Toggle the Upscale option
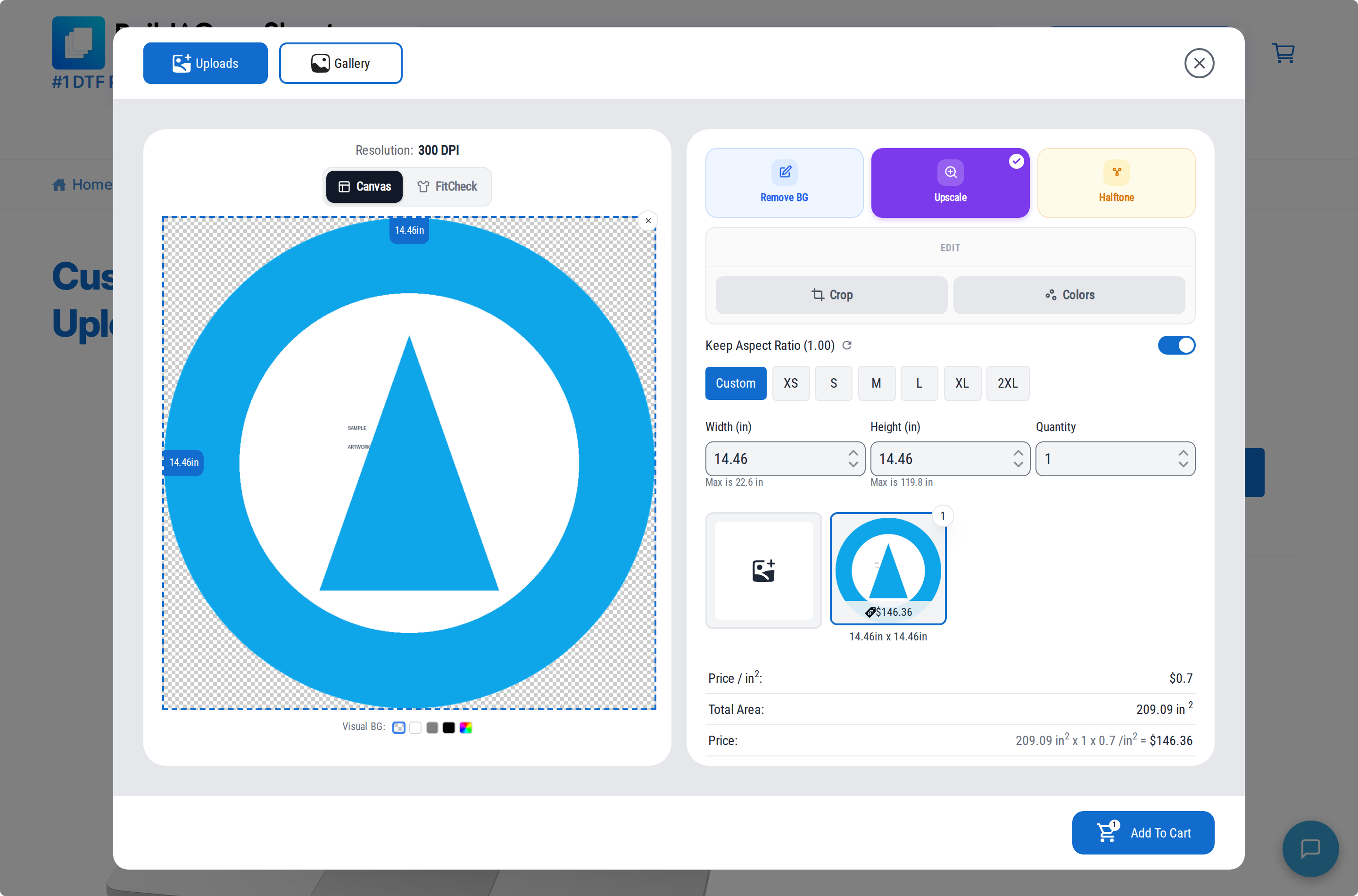 [950, 183]
